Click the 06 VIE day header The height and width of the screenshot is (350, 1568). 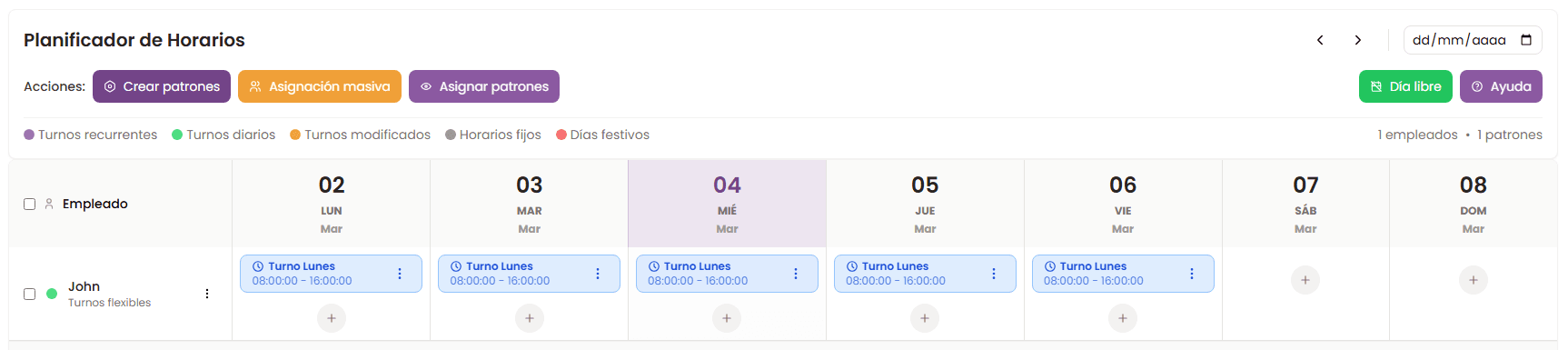(1123, 204)
